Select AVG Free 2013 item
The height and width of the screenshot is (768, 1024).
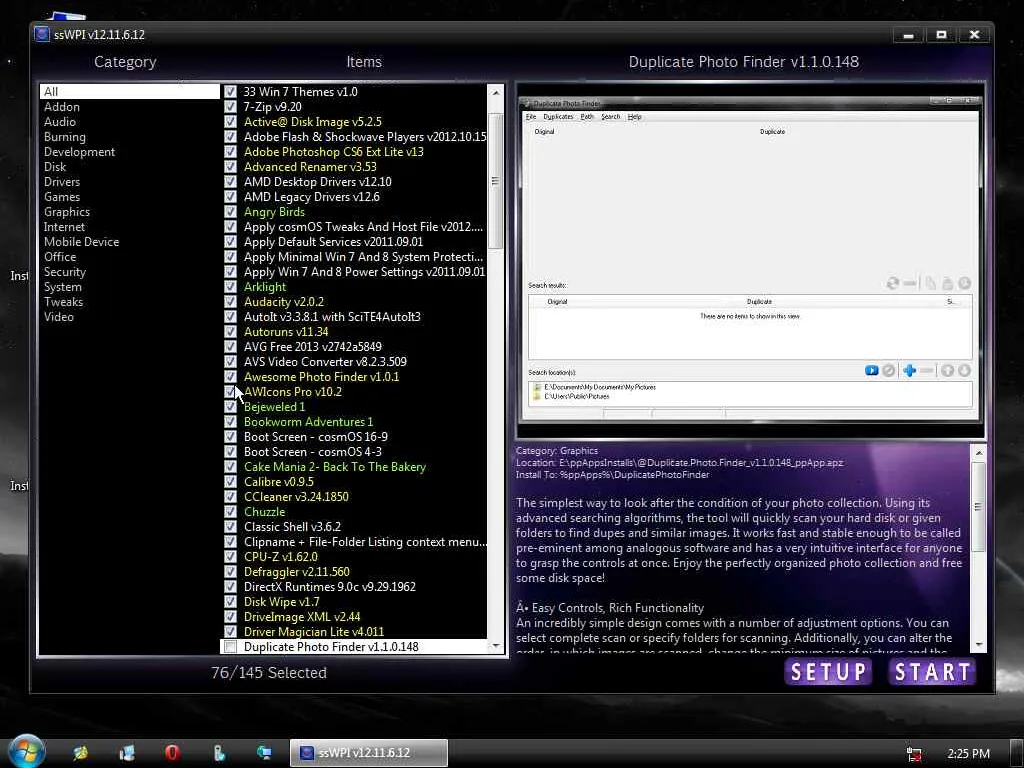[313, 347]
